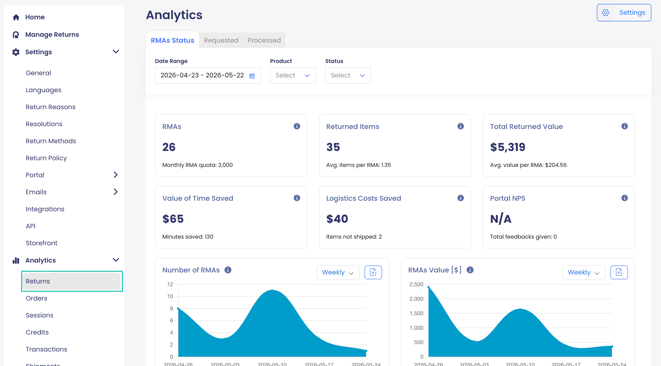Go to General settings
661x366 pixels.
coord(38,73)
